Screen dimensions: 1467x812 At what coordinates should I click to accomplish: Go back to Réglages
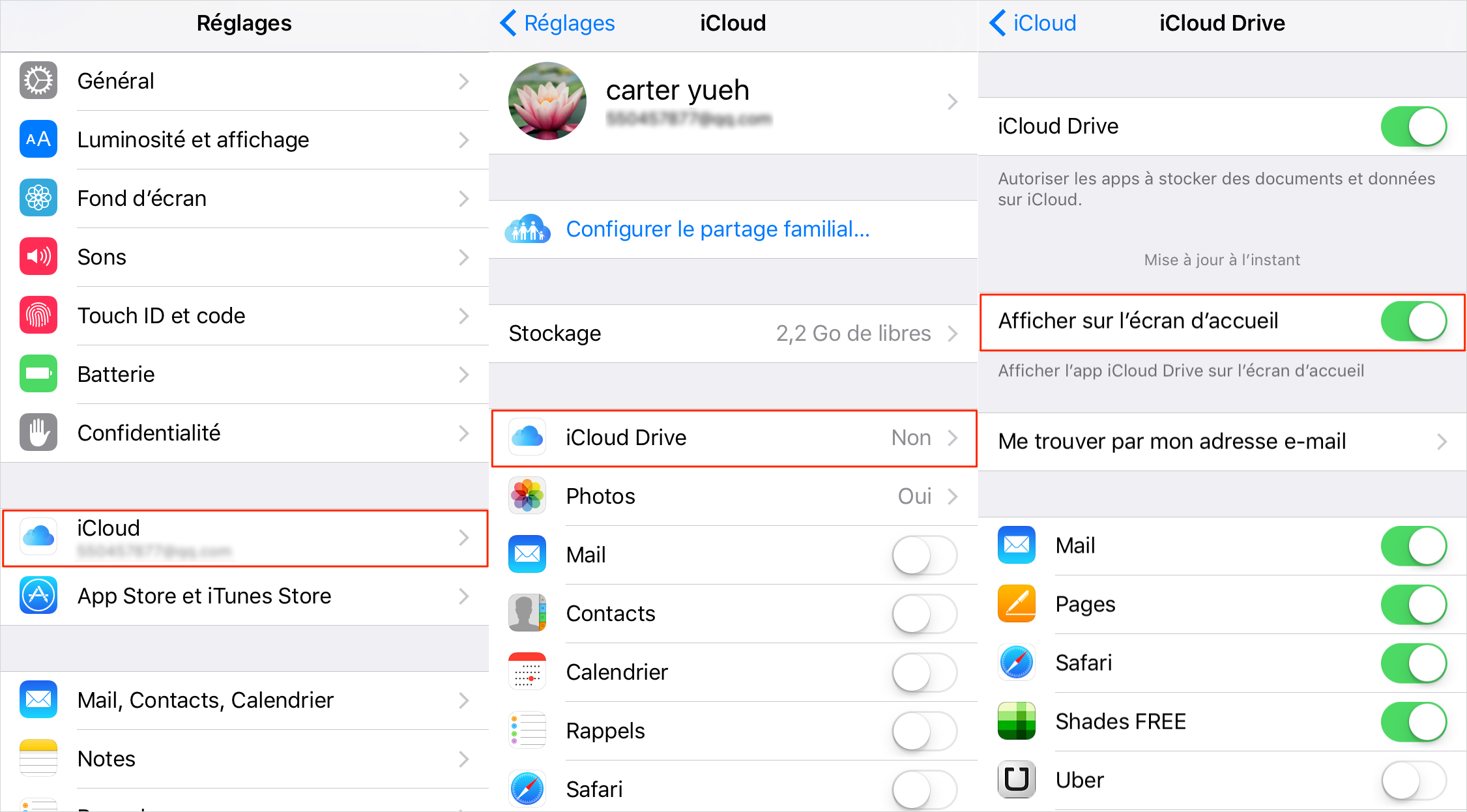pos(557,23)
